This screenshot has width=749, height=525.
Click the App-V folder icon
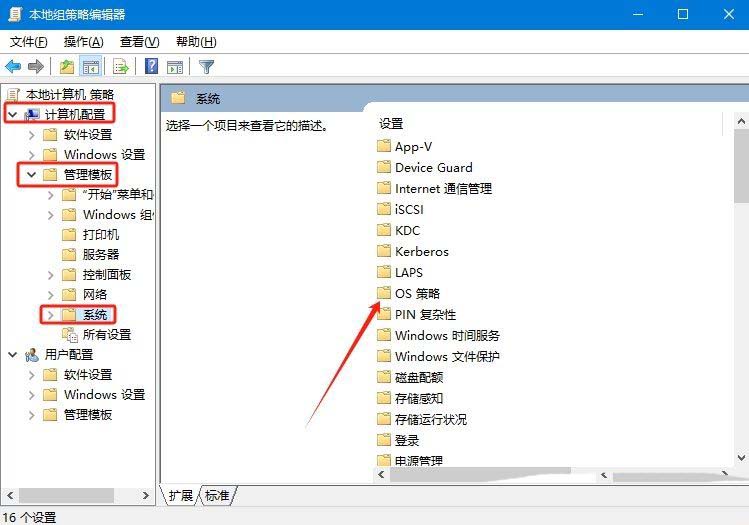384,146
